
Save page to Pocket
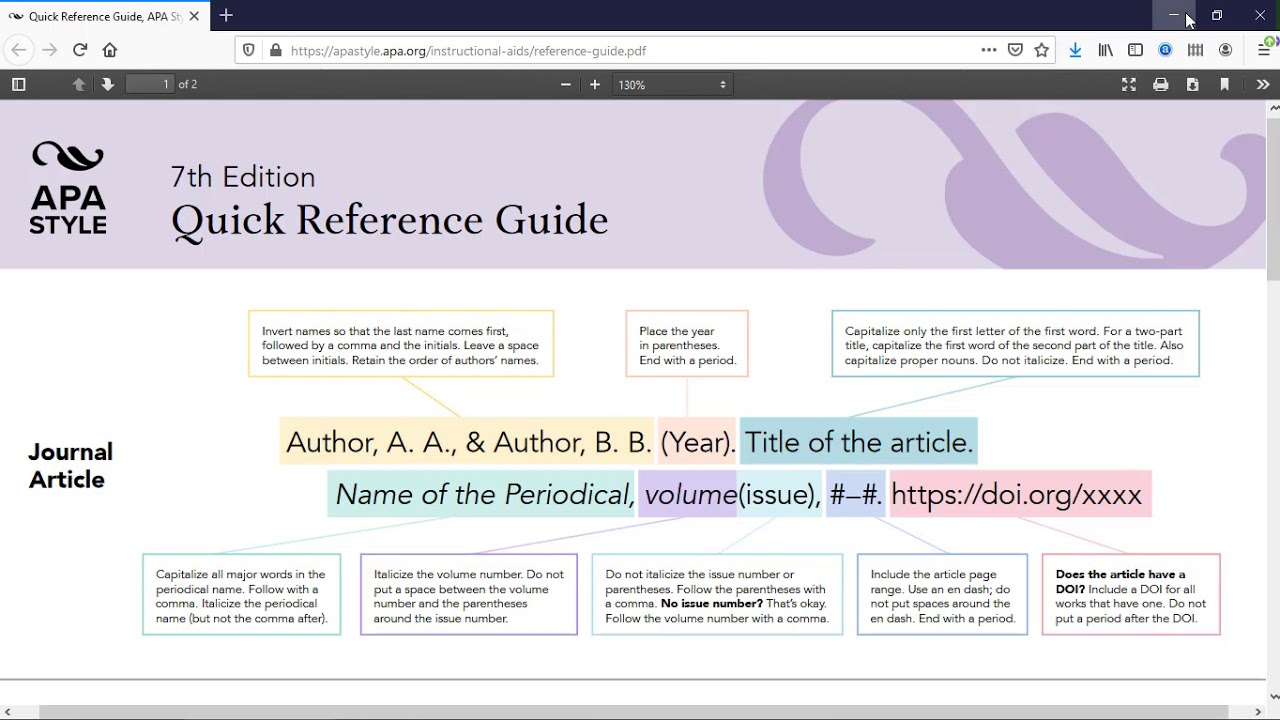(x=1015, y=50)
